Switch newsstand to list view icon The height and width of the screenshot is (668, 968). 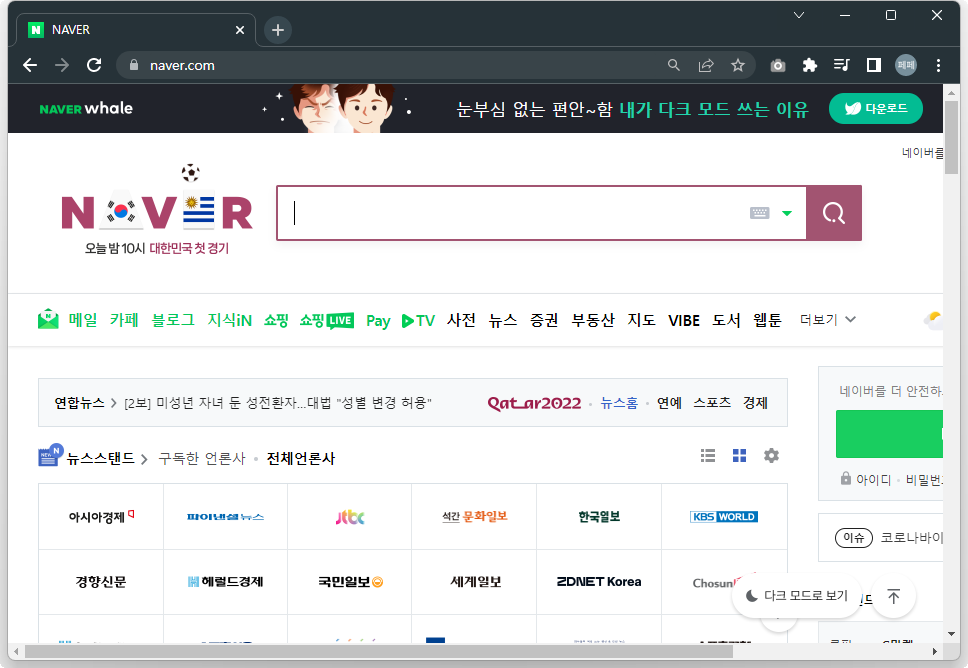click(708, 456)
